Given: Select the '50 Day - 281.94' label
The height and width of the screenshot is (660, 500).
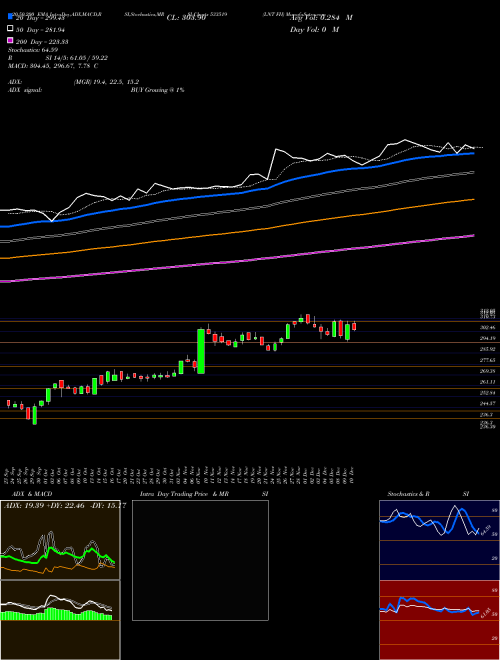Looking at the screenshot, I should pyautogui.click(x=40, y=30).
